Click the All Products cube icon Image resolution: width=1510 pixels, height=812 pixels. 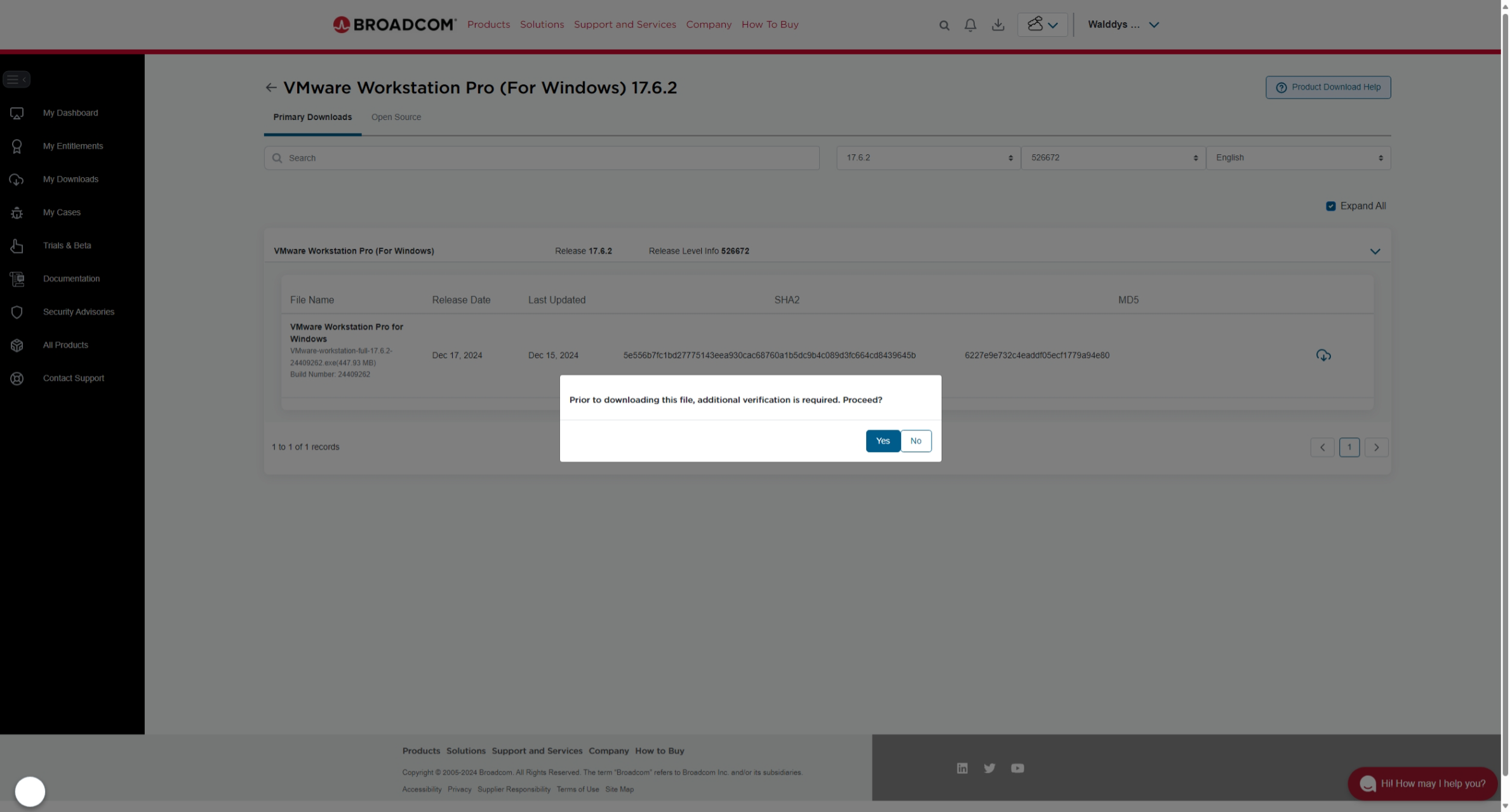pyautogui.click(x=17, y=345)
